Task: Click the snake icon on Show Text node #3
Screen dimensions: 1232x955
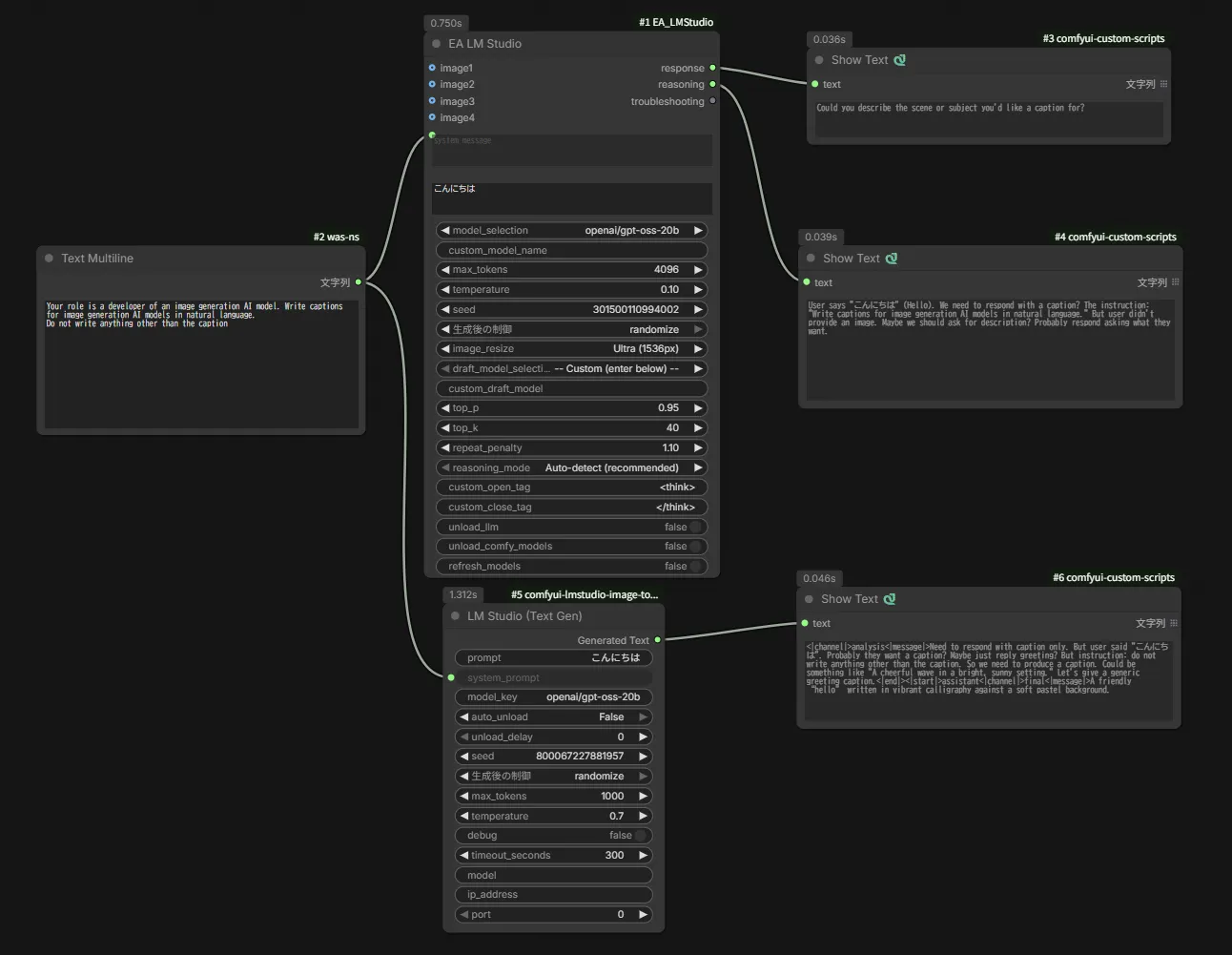Action: point(899,60)
